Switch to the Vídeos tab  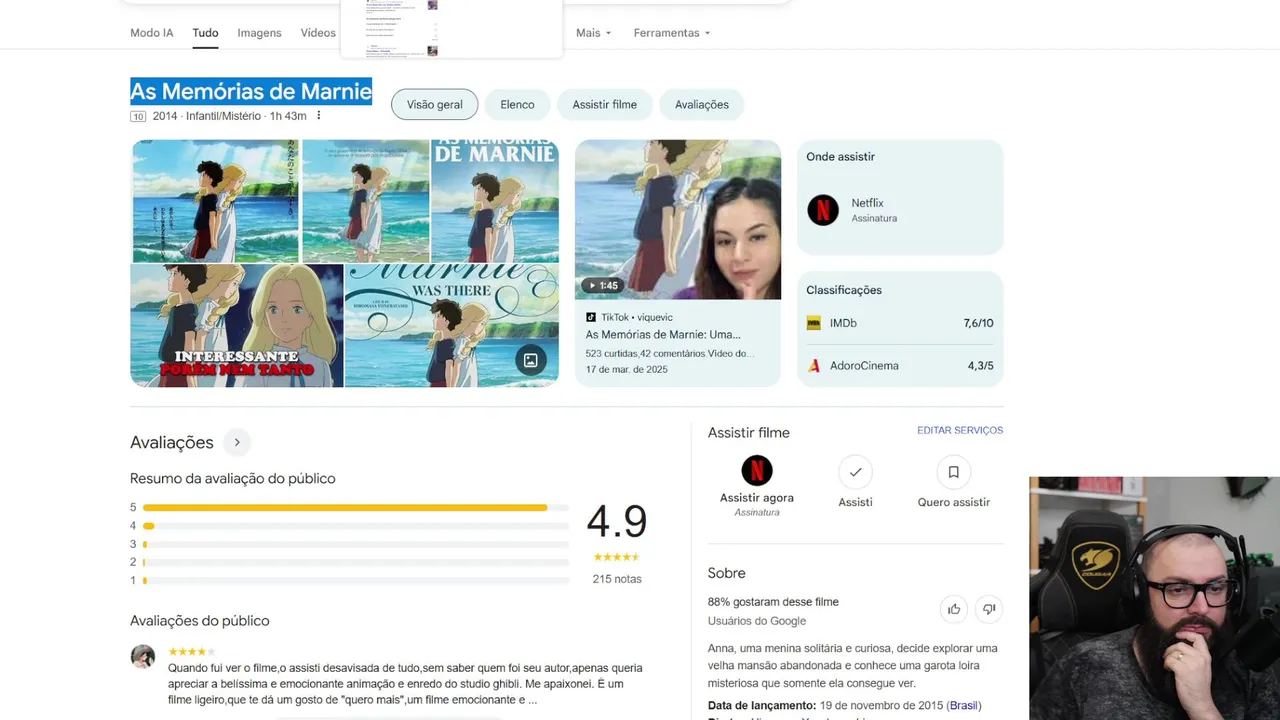pyautogui.click(x=318, y=33)
